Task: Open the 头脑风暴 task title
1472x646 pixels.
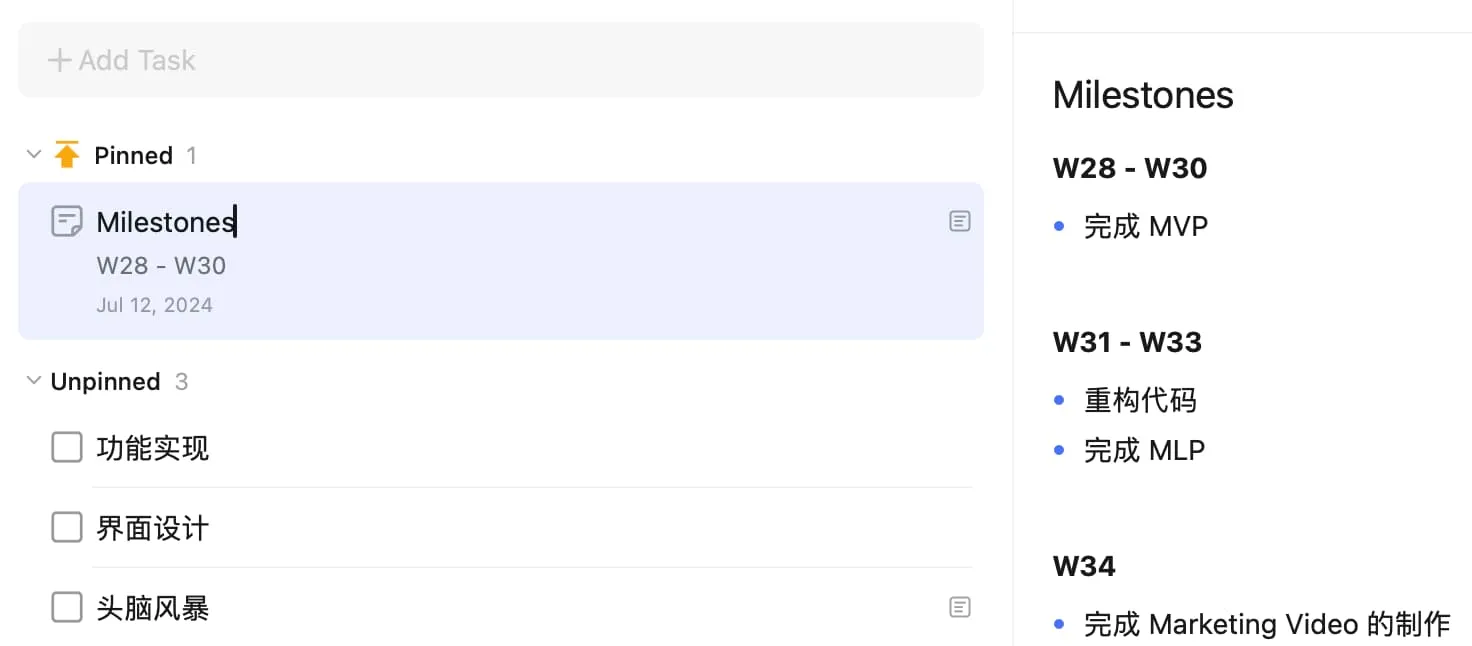Action: 153,607
